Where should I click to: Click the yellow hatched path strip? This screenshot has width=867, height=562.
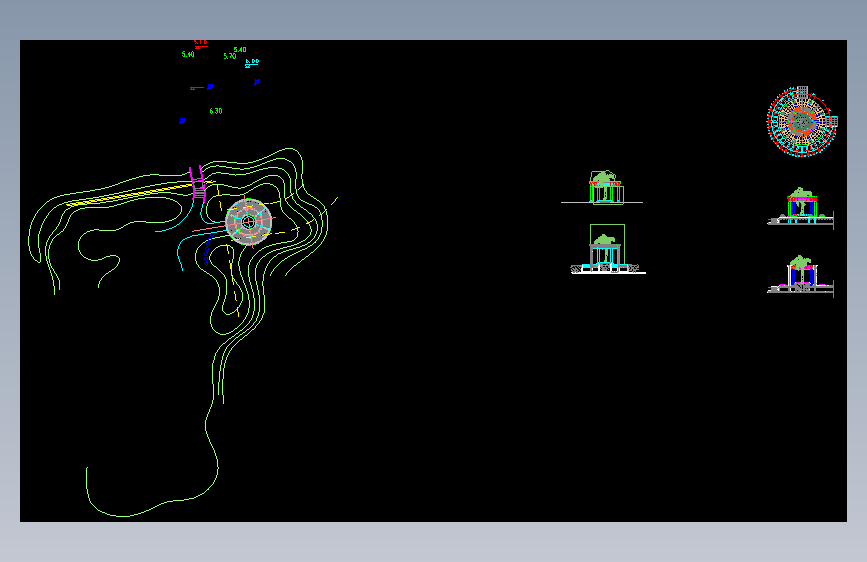click(130, 195)
